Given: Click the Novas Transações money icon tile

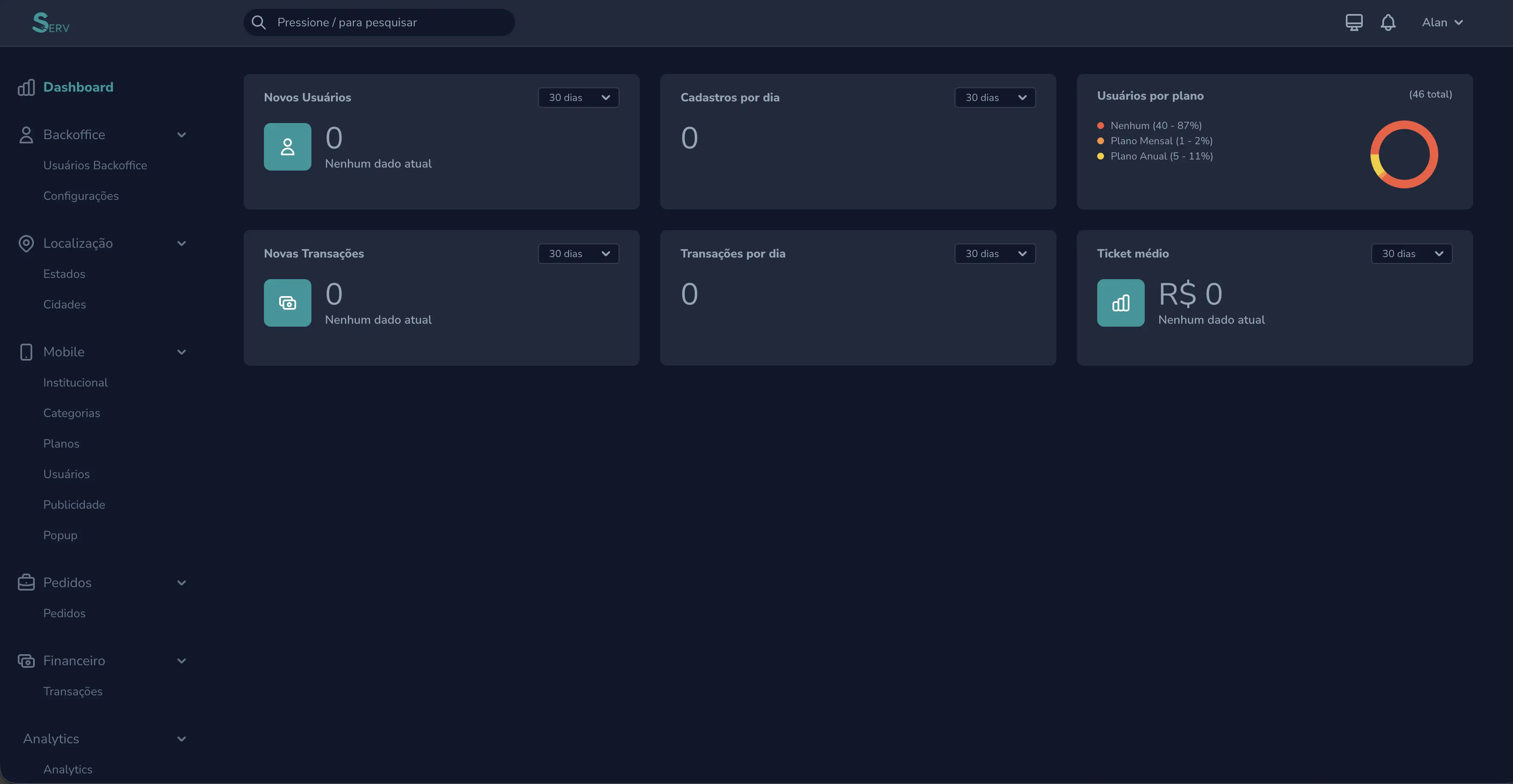Looking at the screenshot, I should pos(287,303).
